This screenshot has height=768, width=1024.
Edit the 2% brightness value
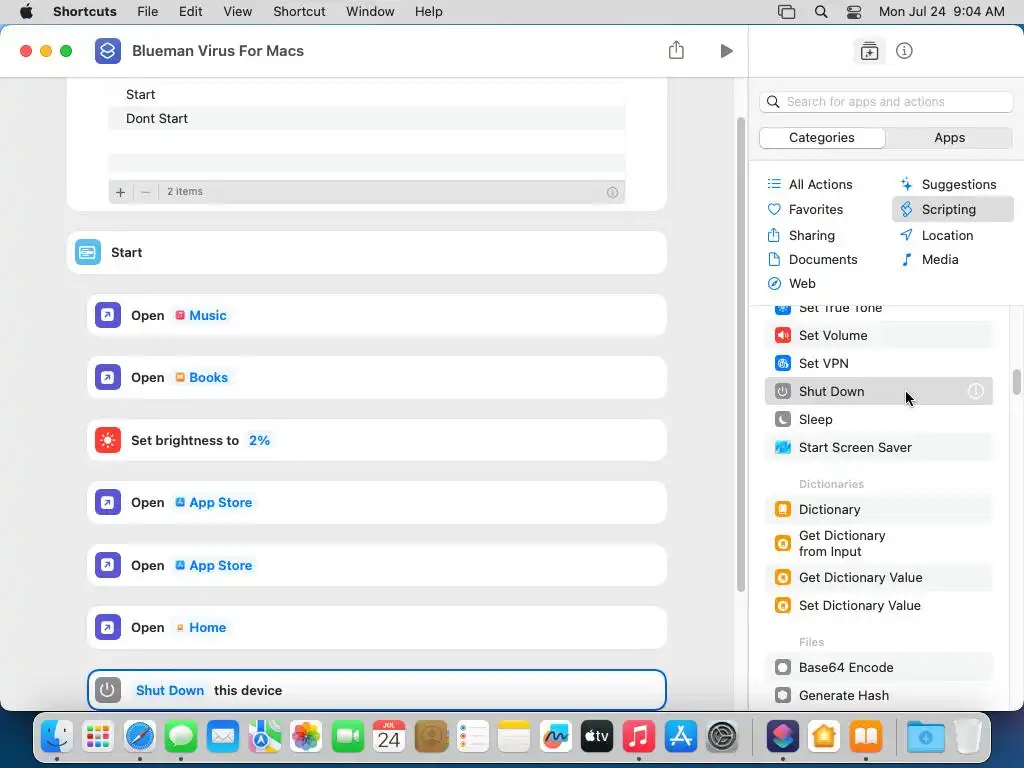[259, 440]
